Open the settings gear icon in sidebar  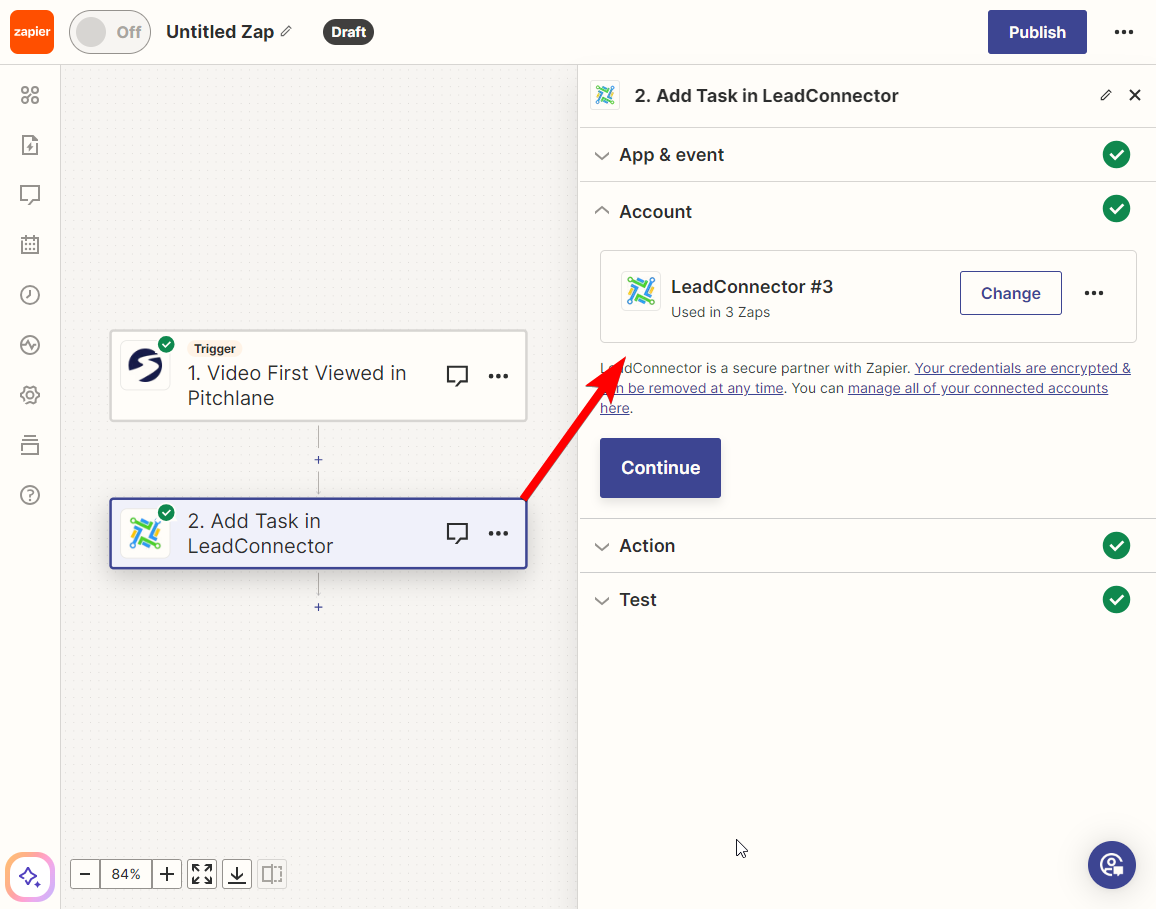[30, 395]
